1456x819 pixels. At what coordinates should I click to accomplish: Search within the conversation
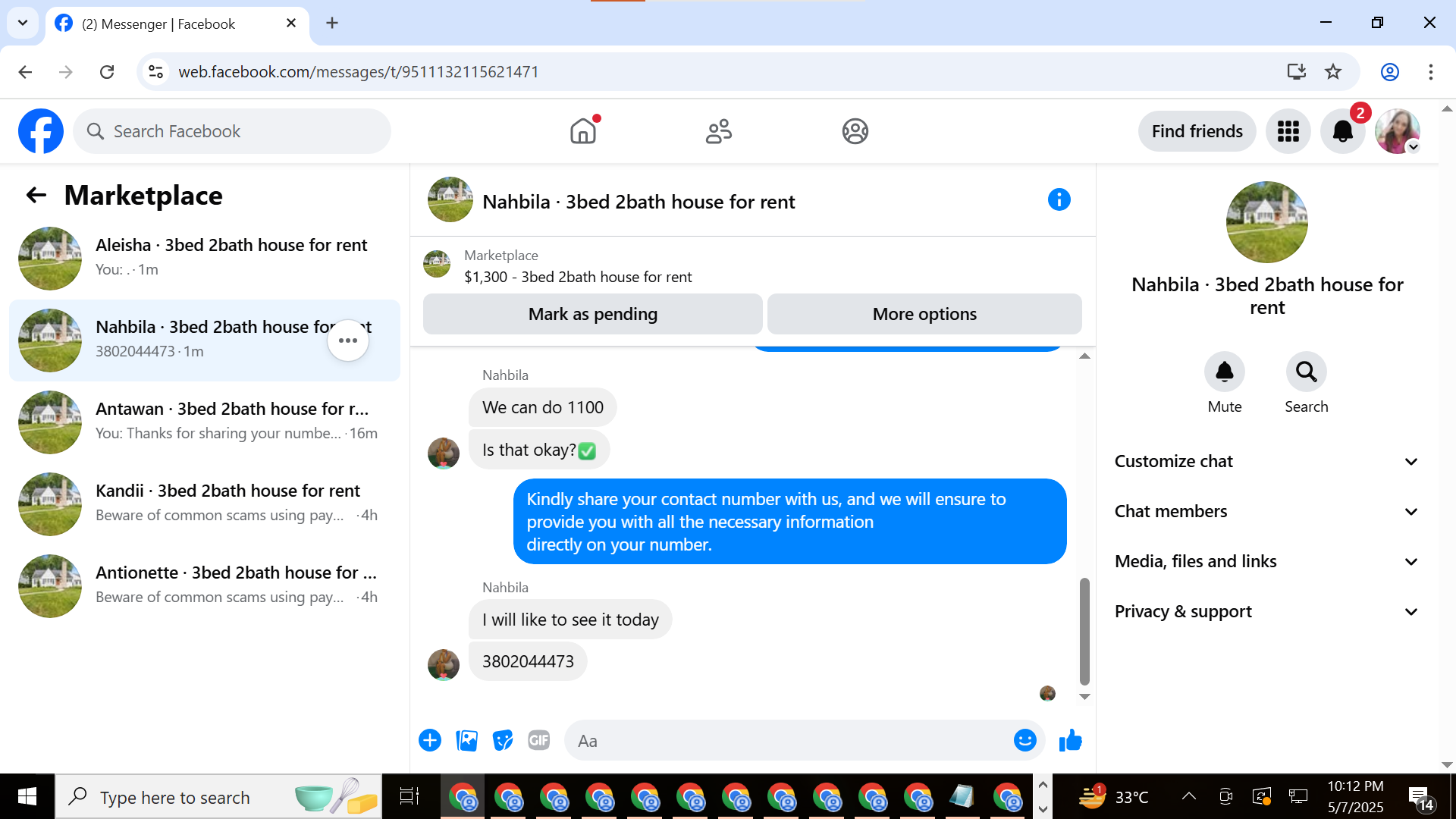tap(1306, 372)
